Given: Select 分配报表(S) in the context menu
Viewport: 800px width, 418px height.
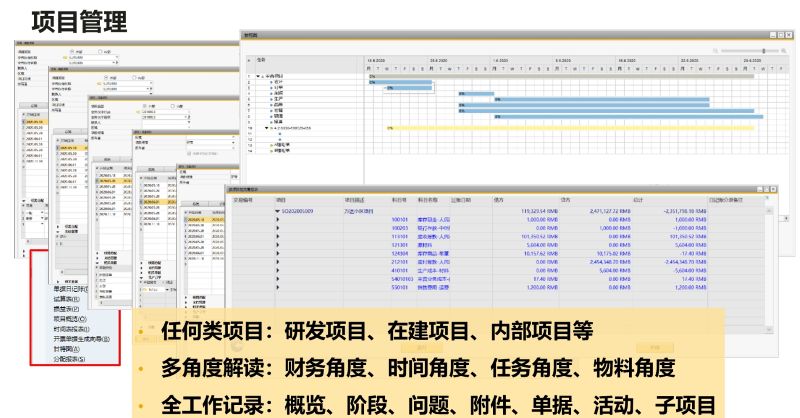Looking at the screenshot, I should click(69, 359).
